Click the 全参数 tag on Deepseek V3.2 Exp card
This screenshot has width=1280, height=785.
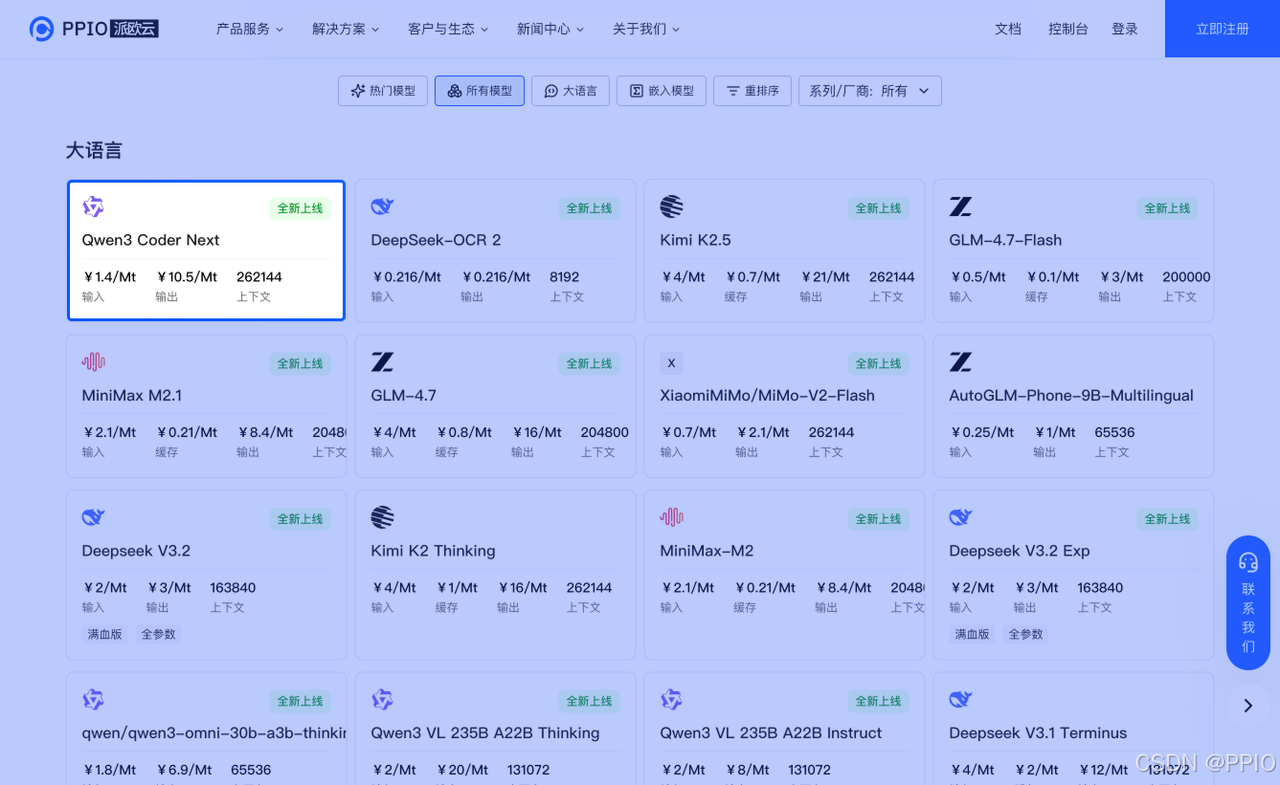point(1025,634)
